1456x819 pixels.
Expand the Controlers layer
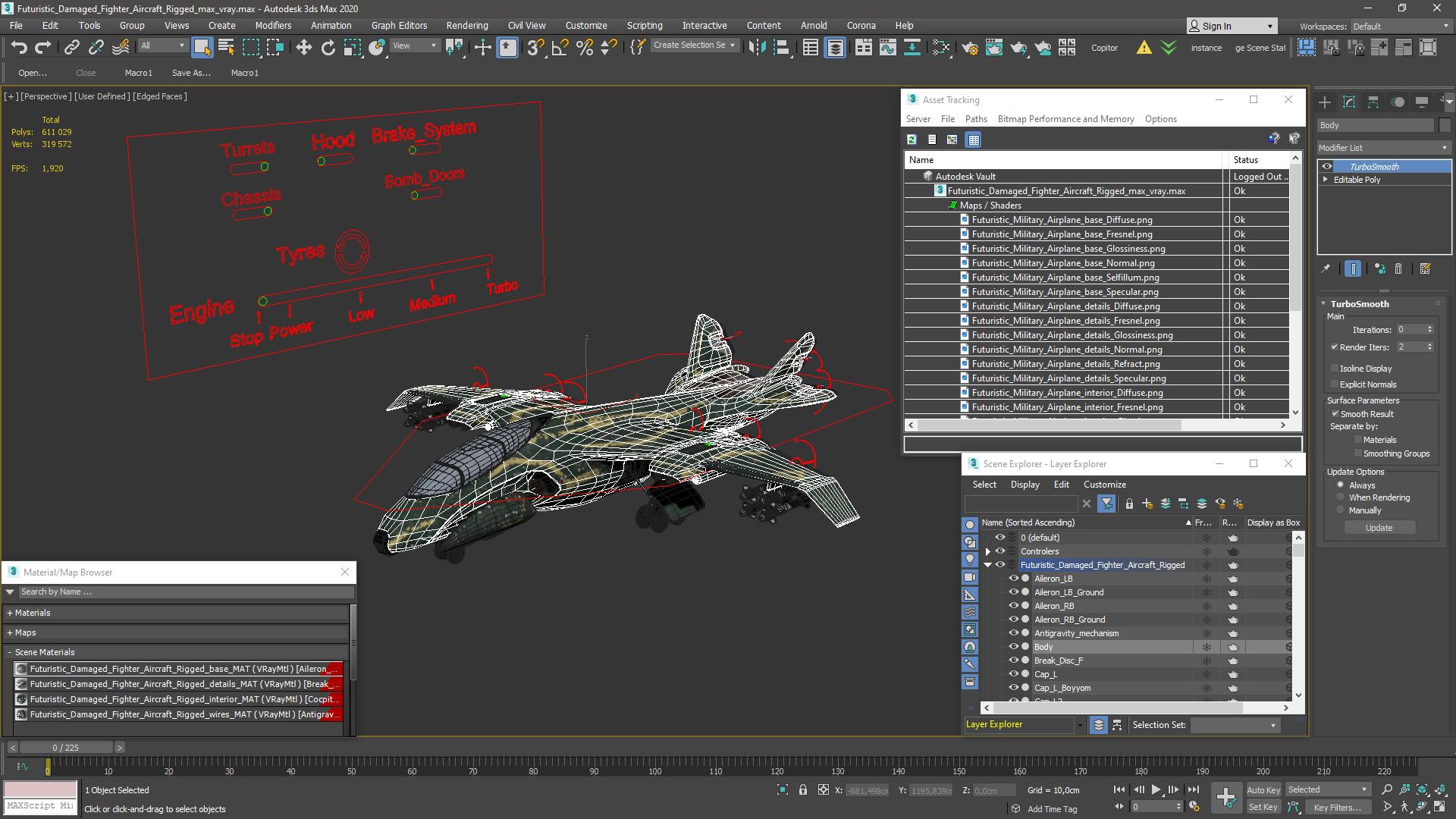[x=988, y=551]
